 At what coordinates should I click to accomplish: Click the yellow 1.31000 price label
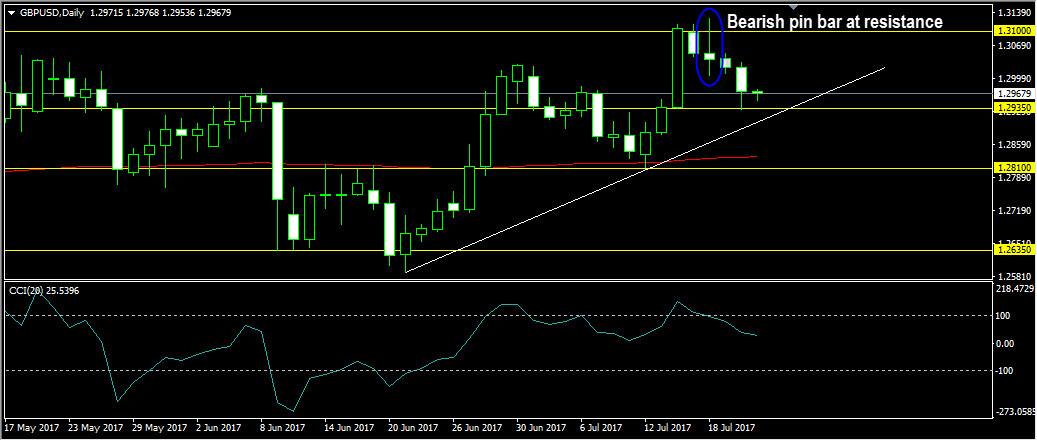pyautogui.click(x=1013, y=31)
